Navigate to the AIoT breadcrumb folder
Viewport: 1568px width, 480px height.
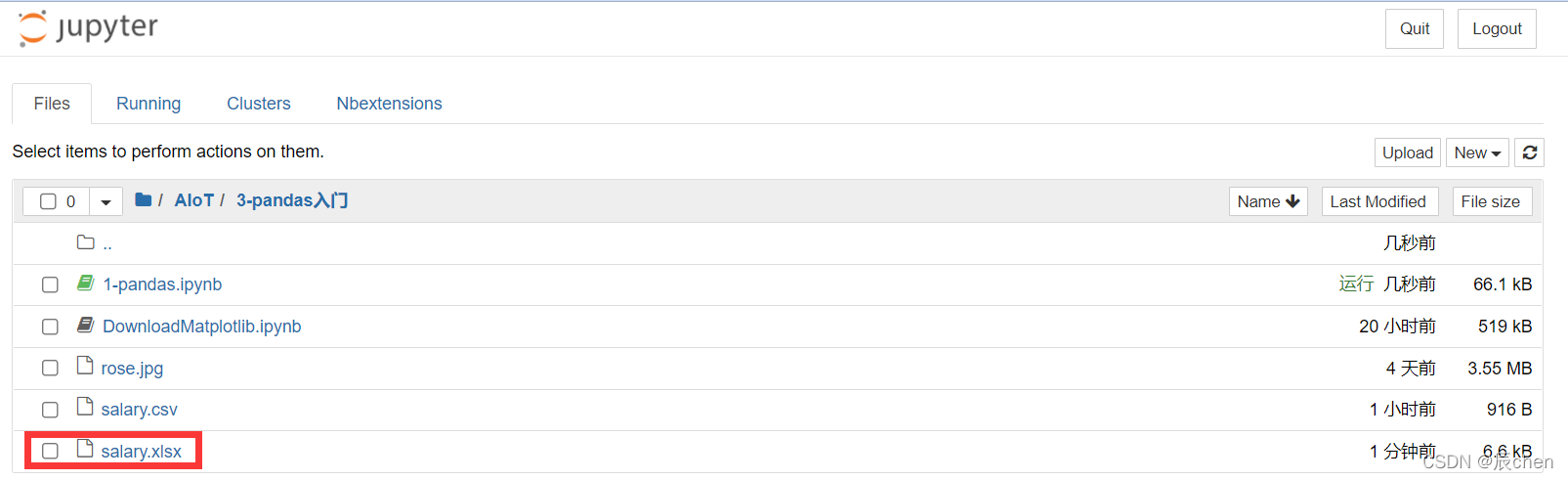(x=194, y=200)
